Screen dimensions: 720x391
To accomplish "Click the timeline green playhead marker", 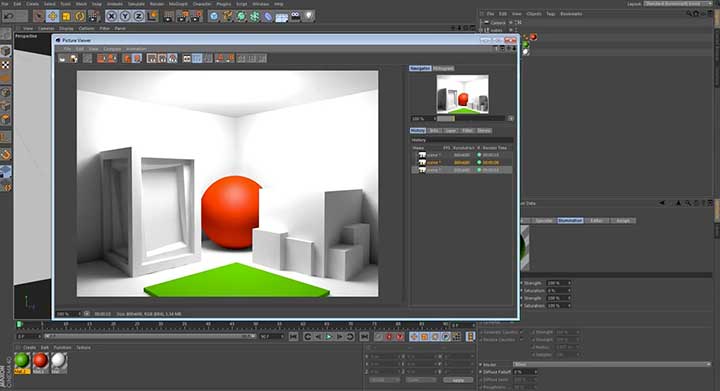I will coord(19,324).
